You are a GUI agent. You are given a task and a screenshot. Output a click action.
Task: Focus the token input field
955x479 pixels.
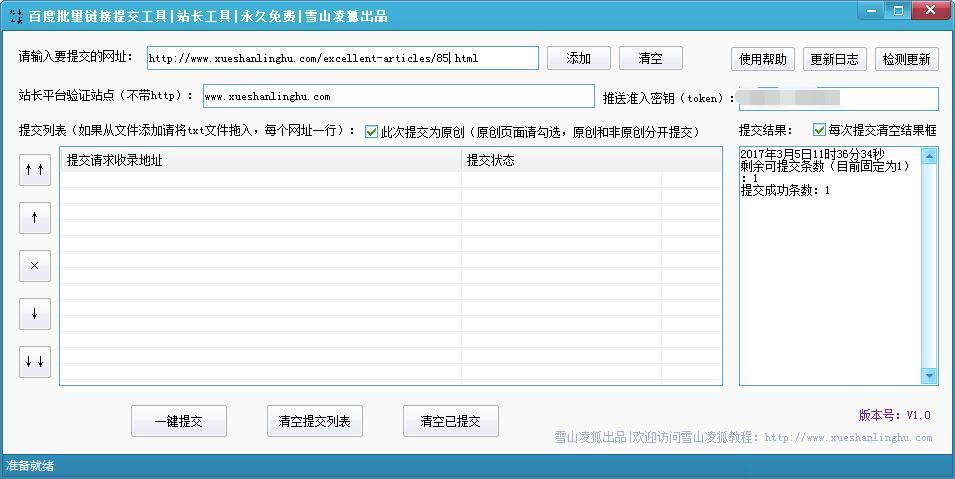(x=839, y=98)
